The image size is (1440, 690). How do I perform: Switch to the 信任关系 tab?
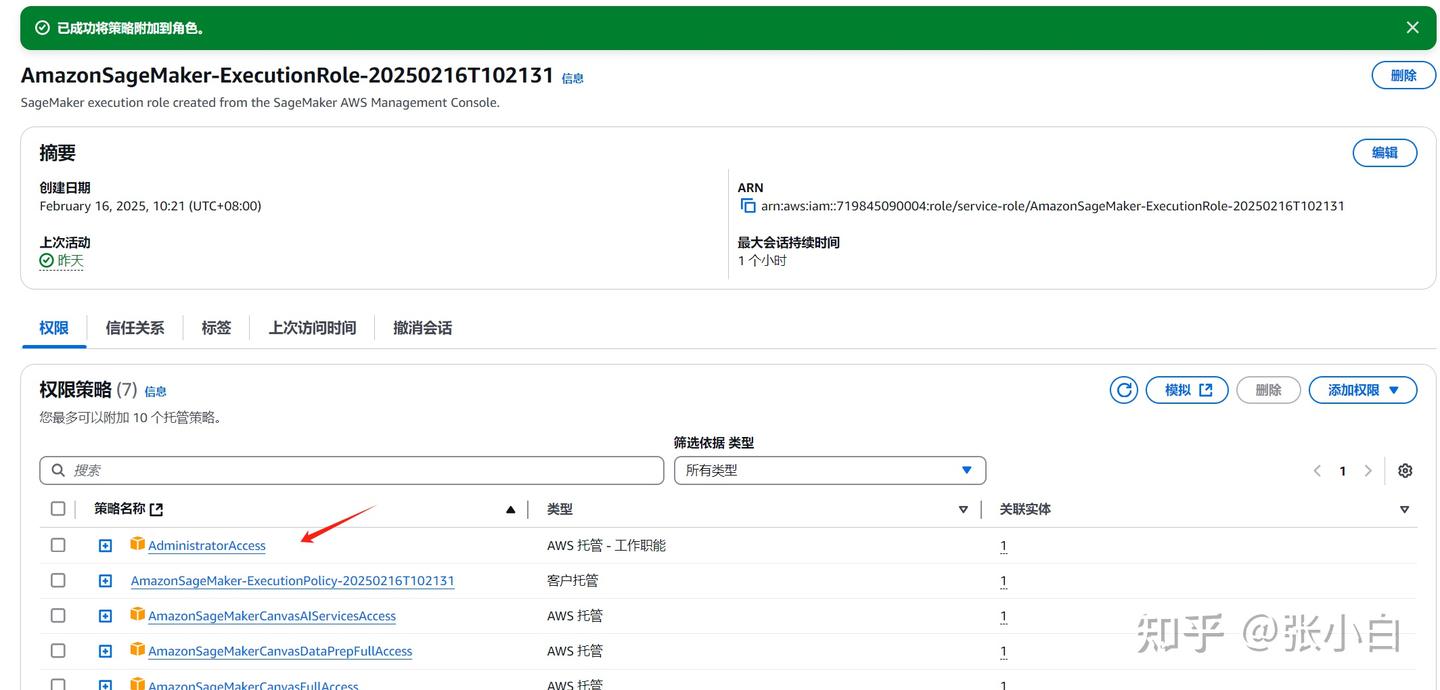(x=135, y=328)
